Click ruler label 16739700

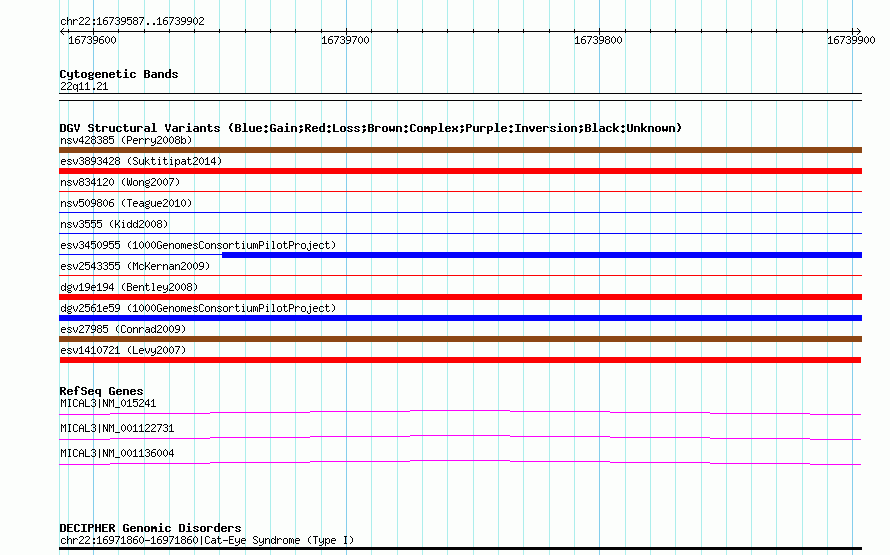tap(345, 40)
